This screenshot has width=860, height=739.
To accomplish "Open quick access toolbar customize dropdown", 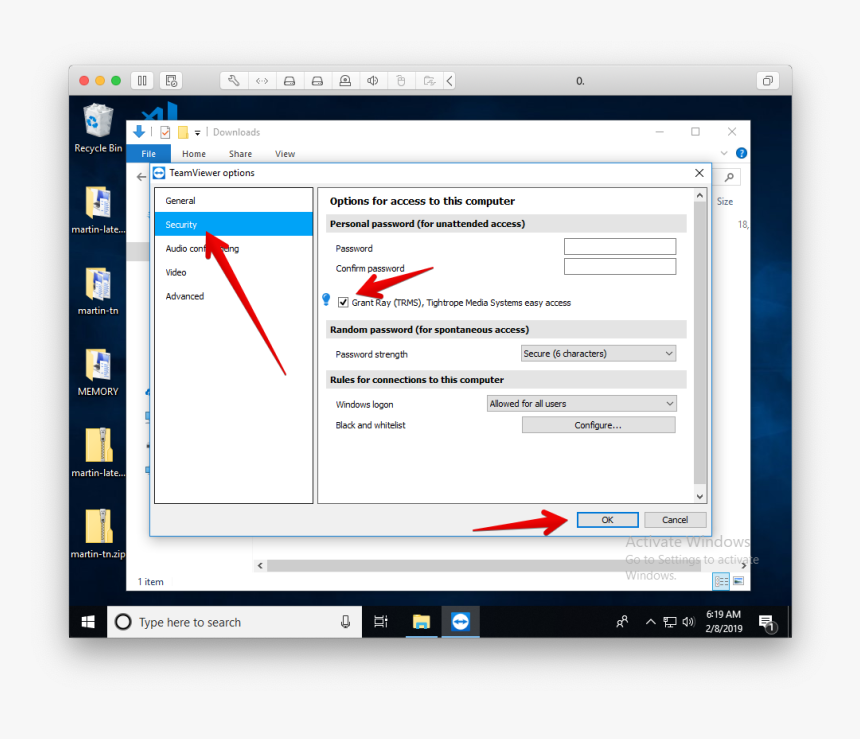I will click(197, 133).
